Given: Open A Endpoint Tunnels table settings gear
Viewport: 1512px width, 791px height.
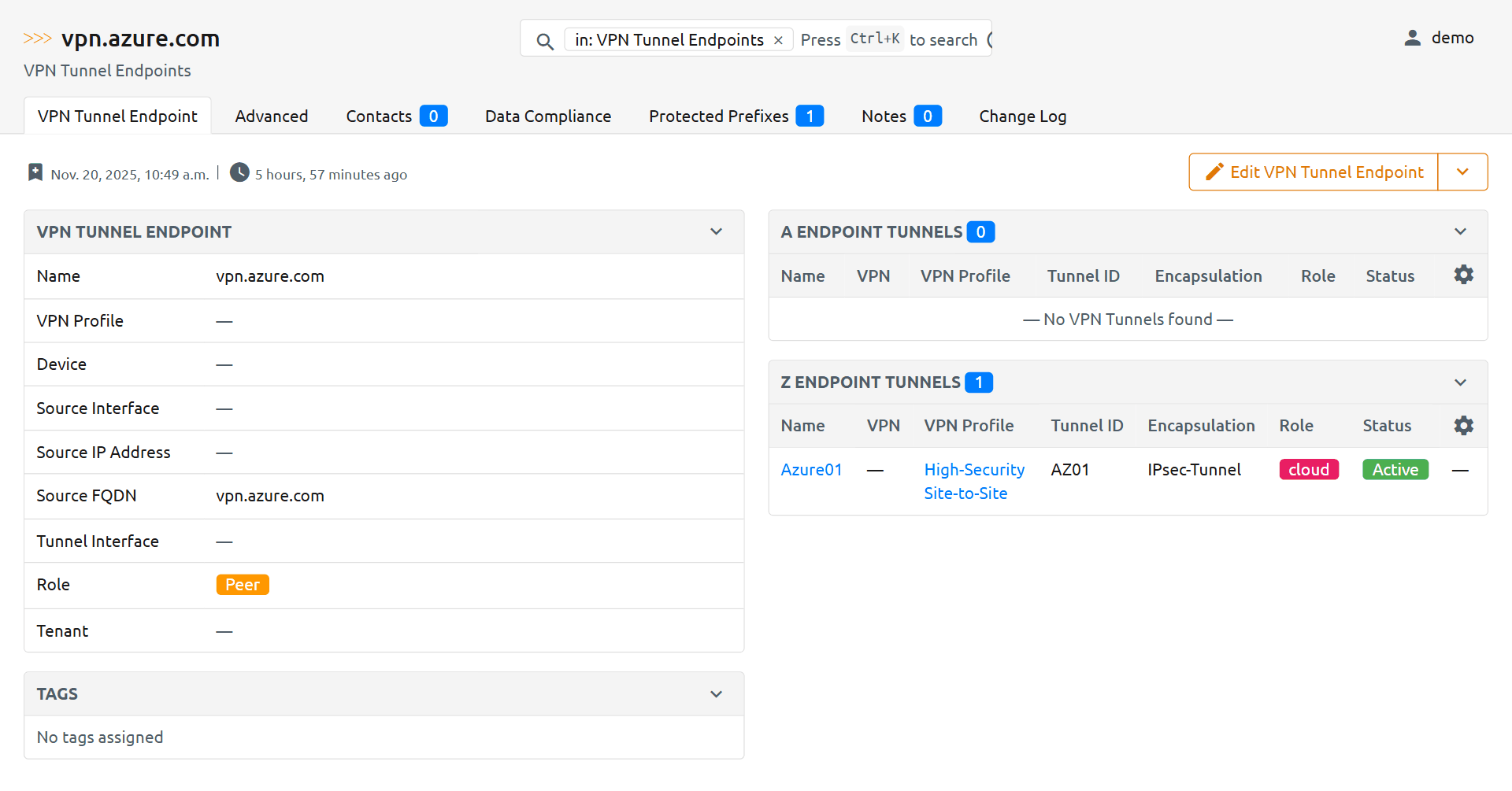Looking at the screenshot, I should pyautogui.click(x=1463, y=275).
